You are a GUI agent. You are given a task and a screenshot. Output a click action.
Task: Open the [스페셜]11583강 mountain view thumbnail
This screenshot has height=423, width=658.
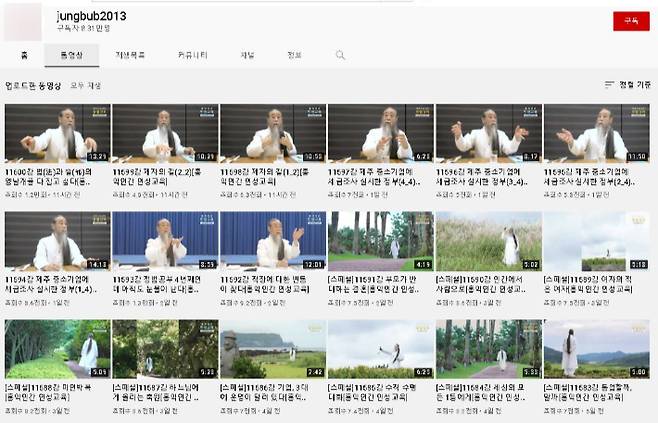coord(597,349)
